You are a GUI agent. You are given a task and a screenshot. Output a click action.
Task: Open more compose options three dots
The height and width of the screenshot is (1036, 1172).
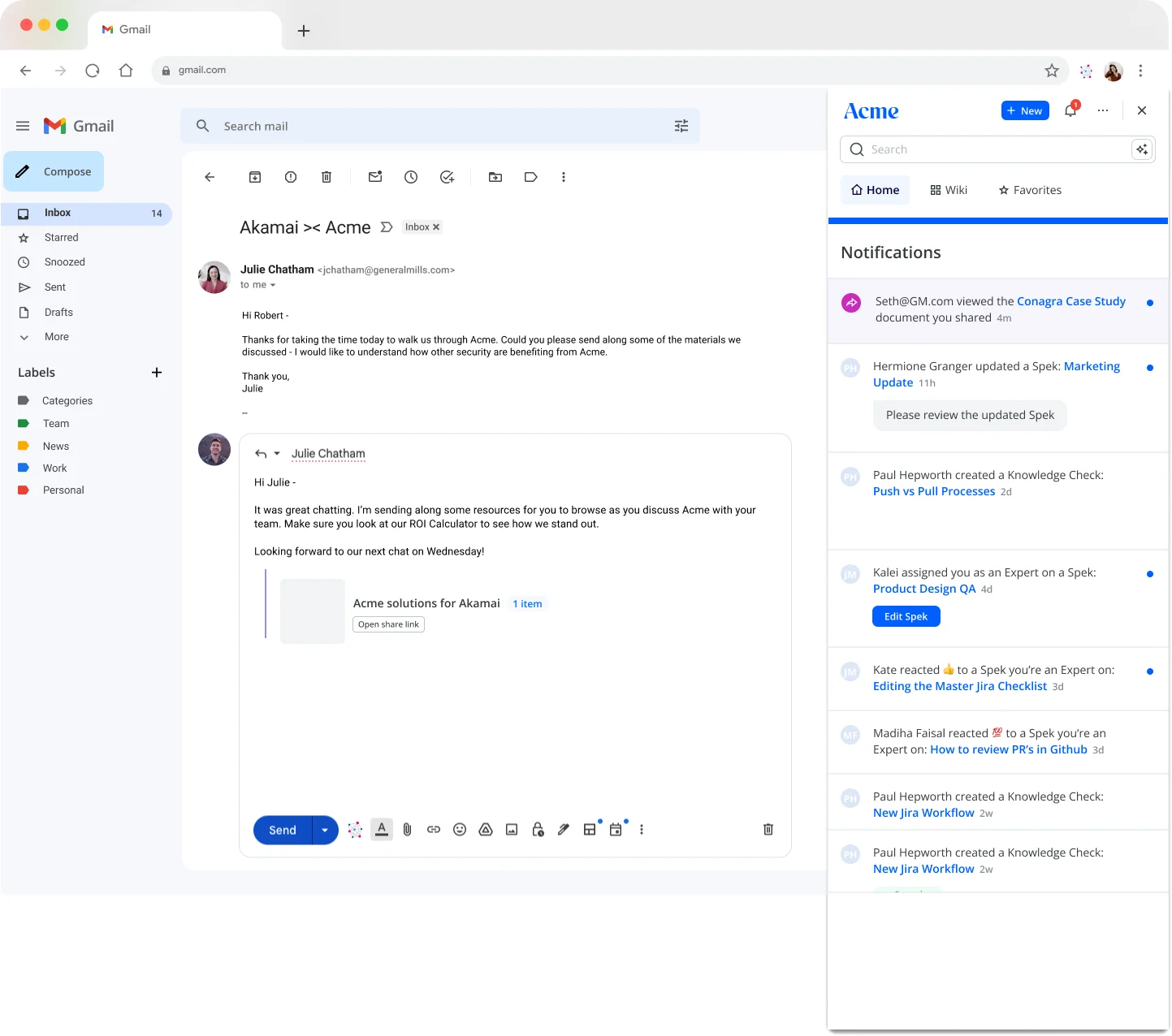[642, 830]
